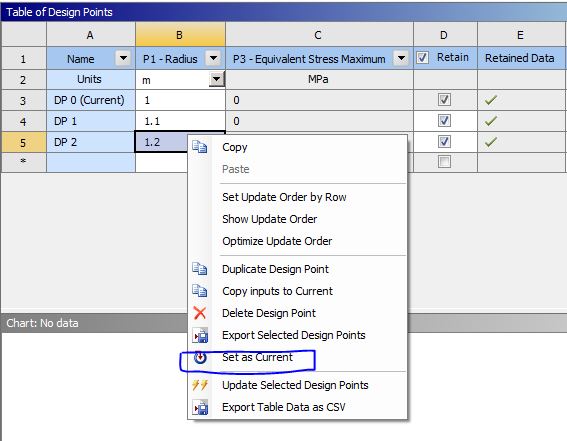Open the units dropdown showing m
This screenshot has height=441, width=567.
216,79
